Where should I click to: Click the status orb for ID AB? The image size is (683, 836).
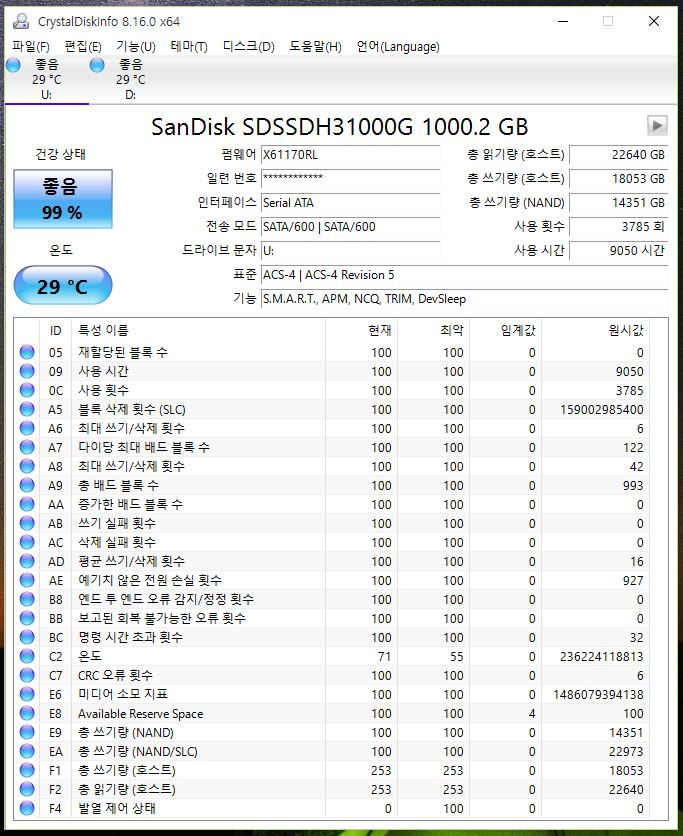[x=27, y=524]
